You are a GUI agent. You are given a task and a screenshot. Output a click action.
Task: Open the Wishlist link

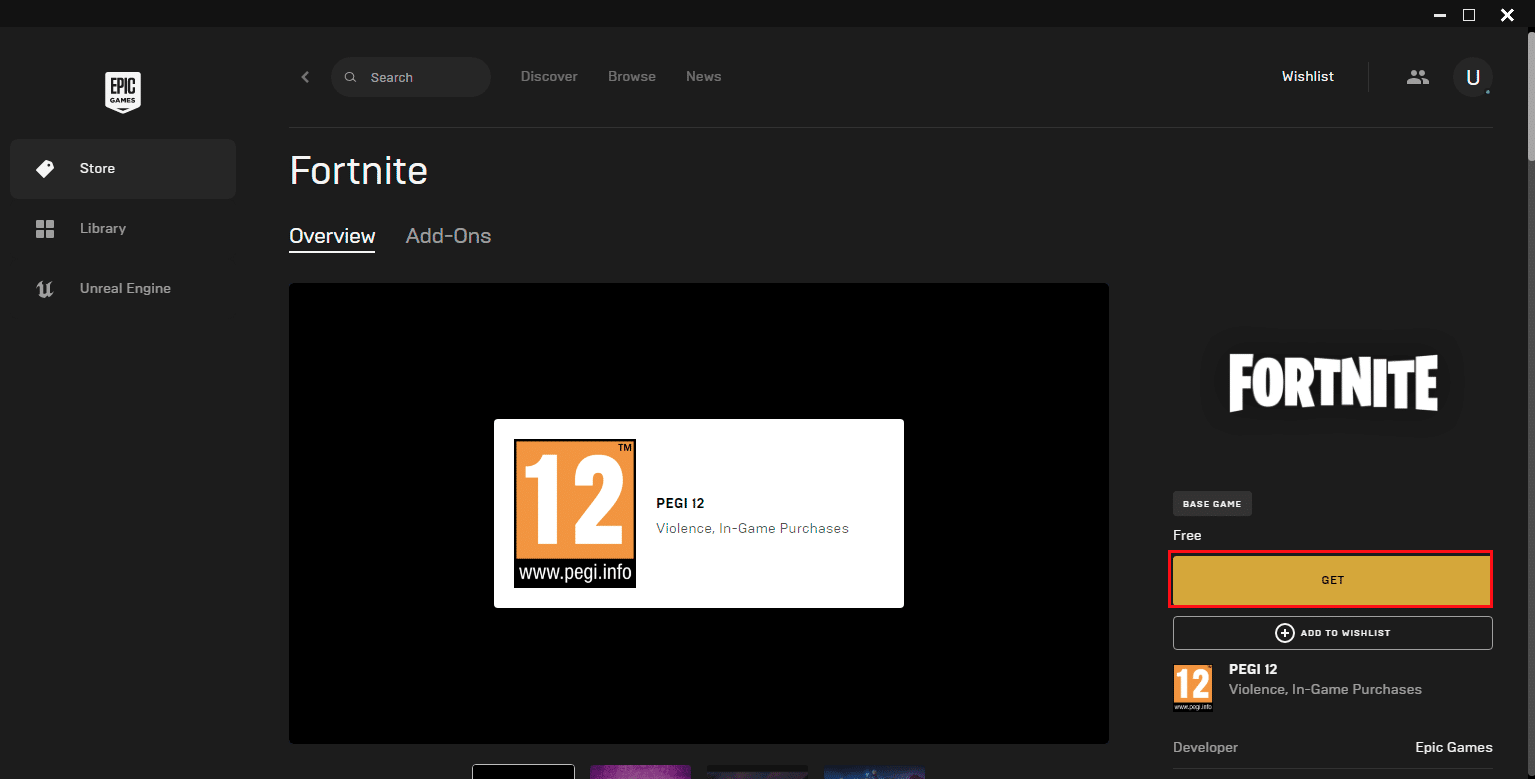[1308, 76]
